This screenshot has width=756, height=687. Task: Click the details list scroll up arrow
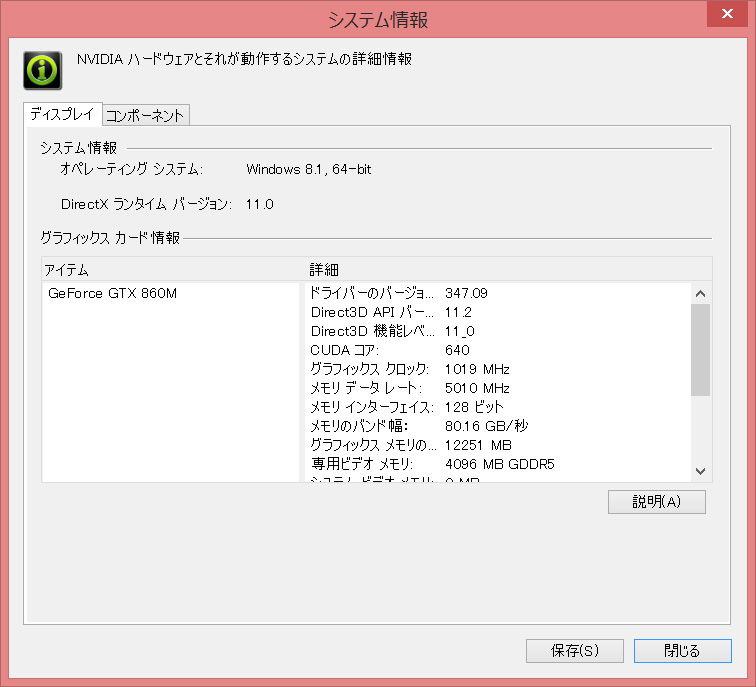[x=701, y=293]
